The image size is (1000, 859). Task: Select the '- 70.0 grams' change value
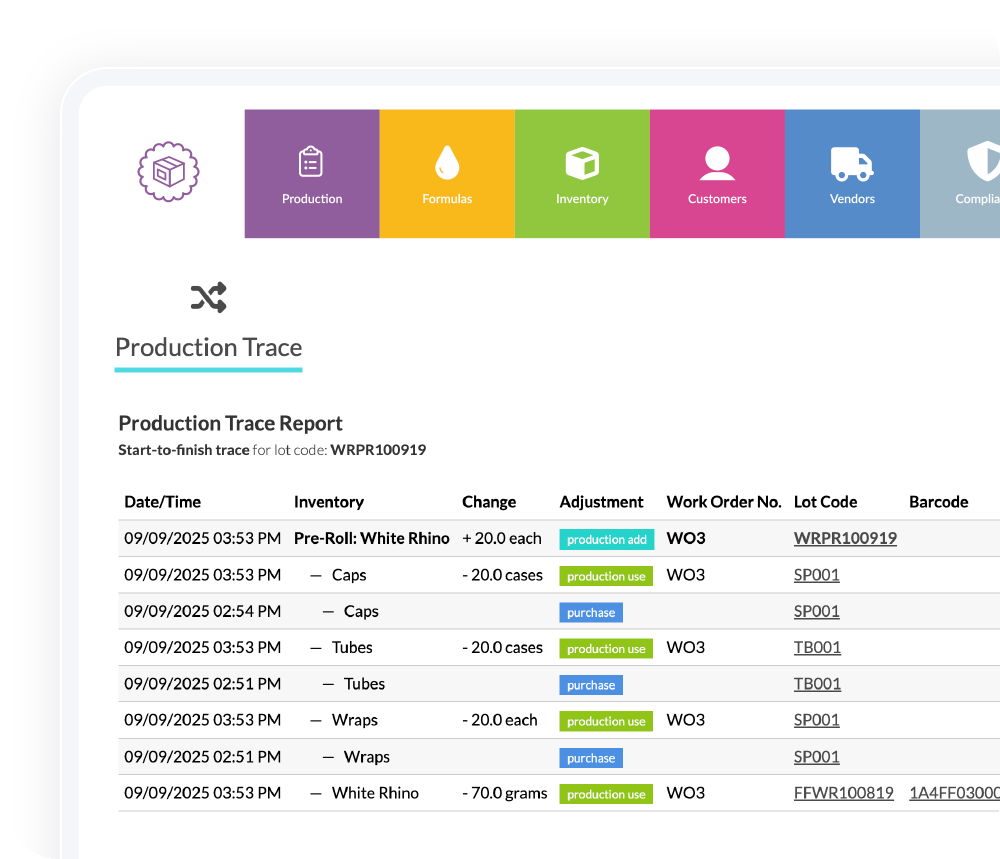(x=505, y=793)
